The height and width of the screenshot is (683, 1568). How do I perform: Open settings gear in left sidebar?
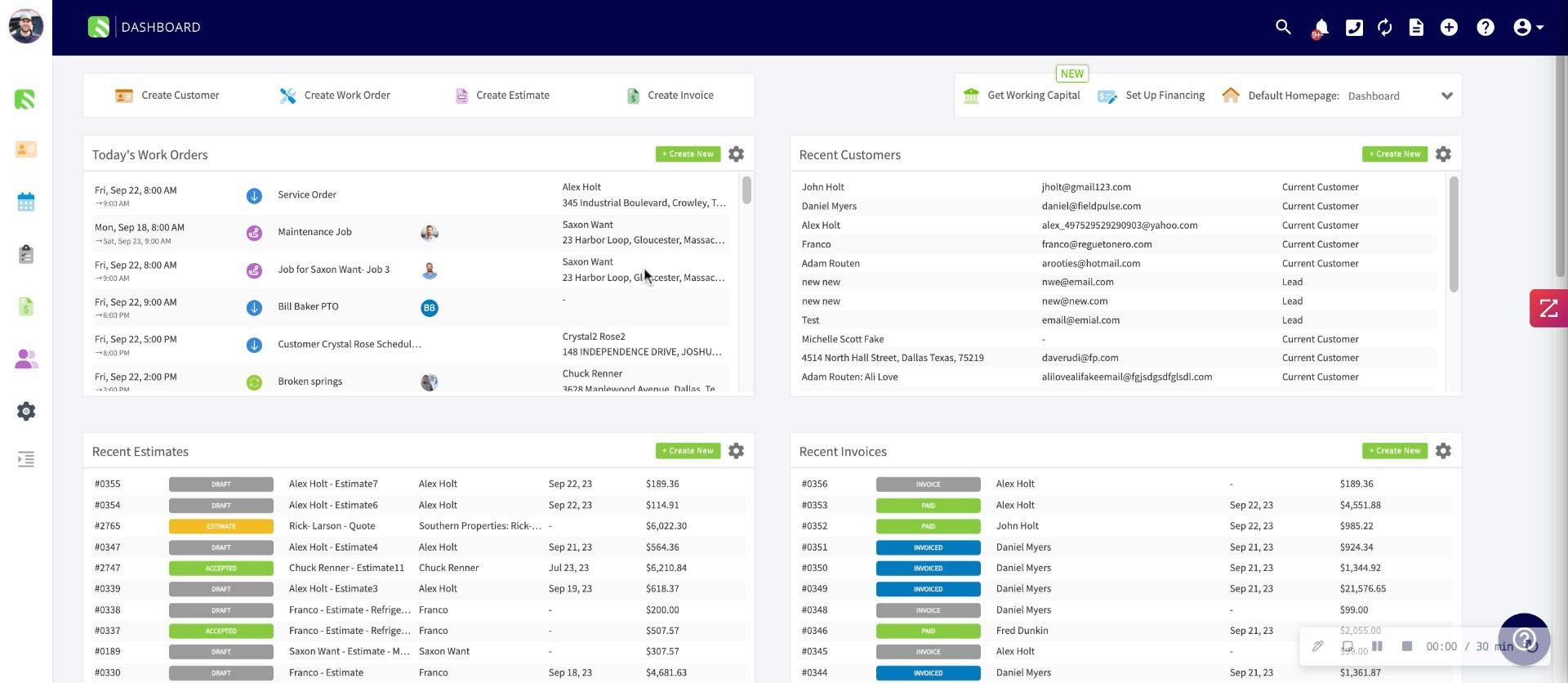click(26, 411)
